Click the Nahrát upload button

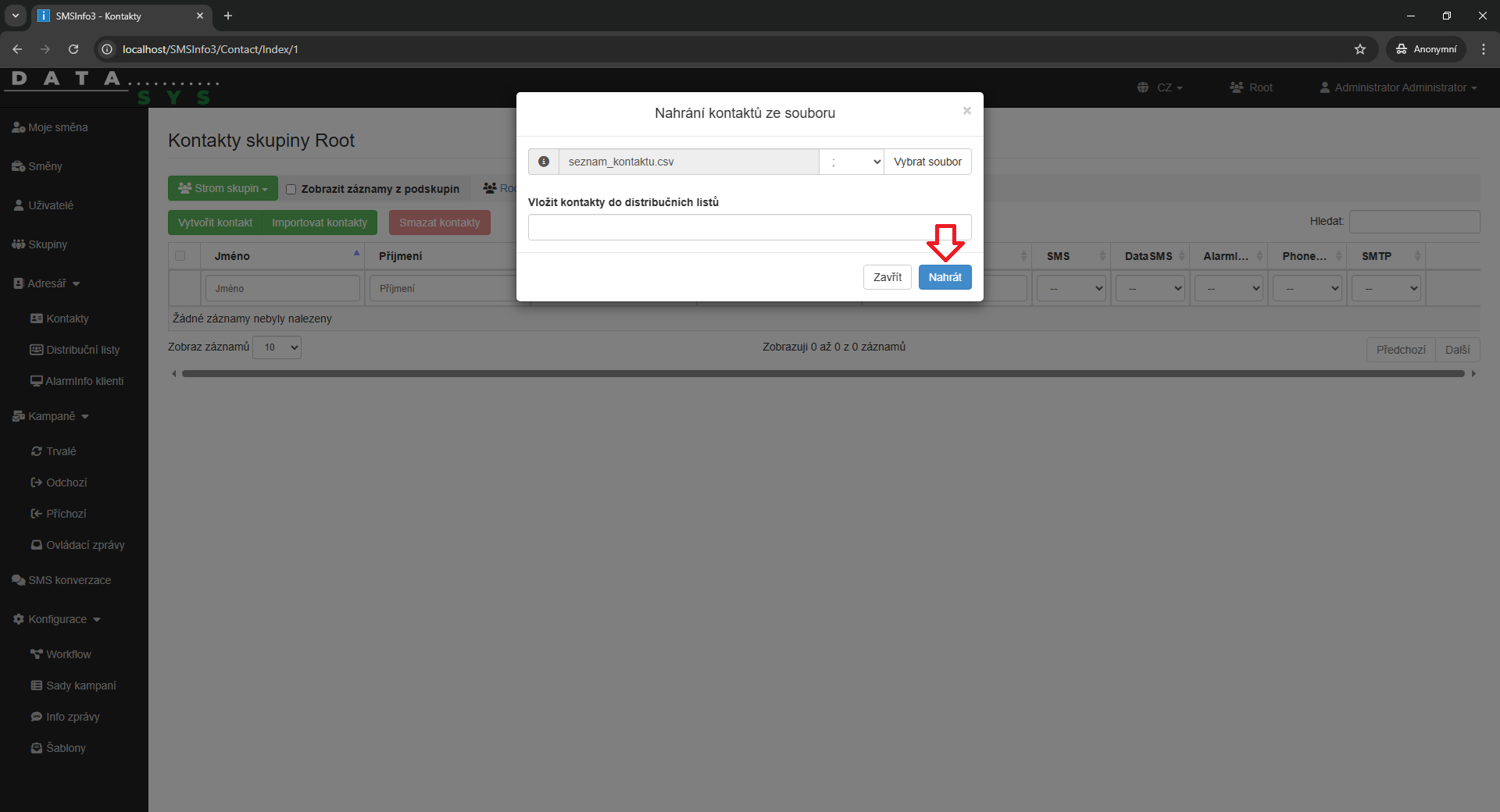945,277
